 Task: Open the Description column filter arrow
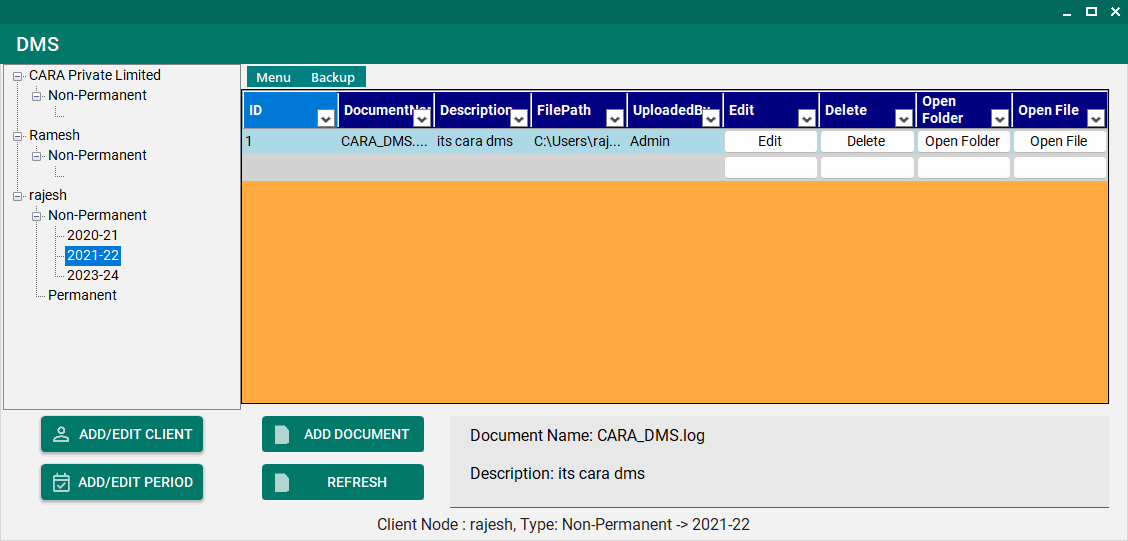[518, 119]
